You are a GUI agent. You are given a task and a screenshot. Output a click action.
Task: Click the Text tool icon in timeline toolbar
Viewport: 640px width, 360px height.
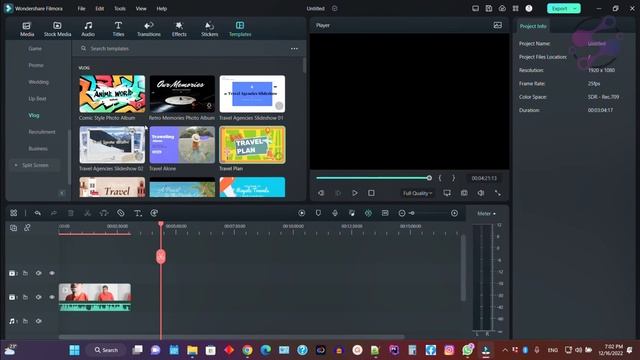coord(138,213)
